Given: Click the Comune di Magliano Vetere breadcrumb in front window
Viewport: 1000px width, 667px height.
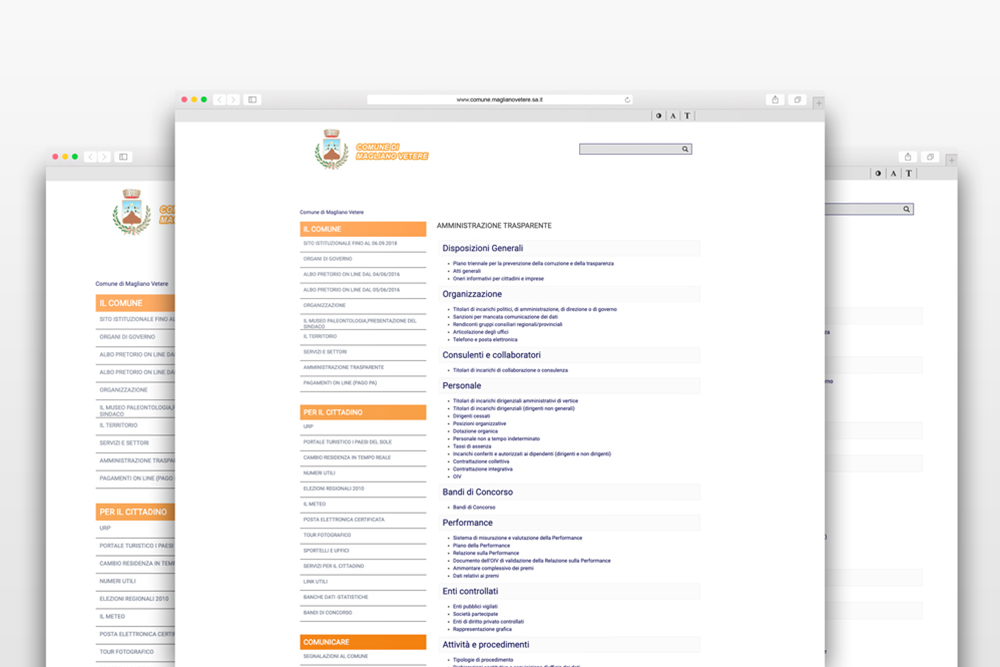Looking at the screenshot, I should pos(332,212).
